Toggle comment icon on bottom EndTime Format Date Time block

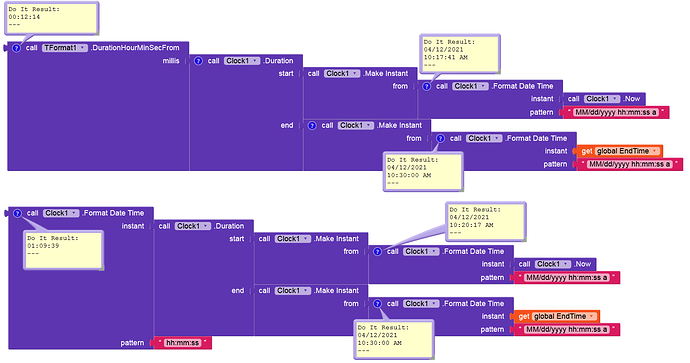[x=378, y=304]
